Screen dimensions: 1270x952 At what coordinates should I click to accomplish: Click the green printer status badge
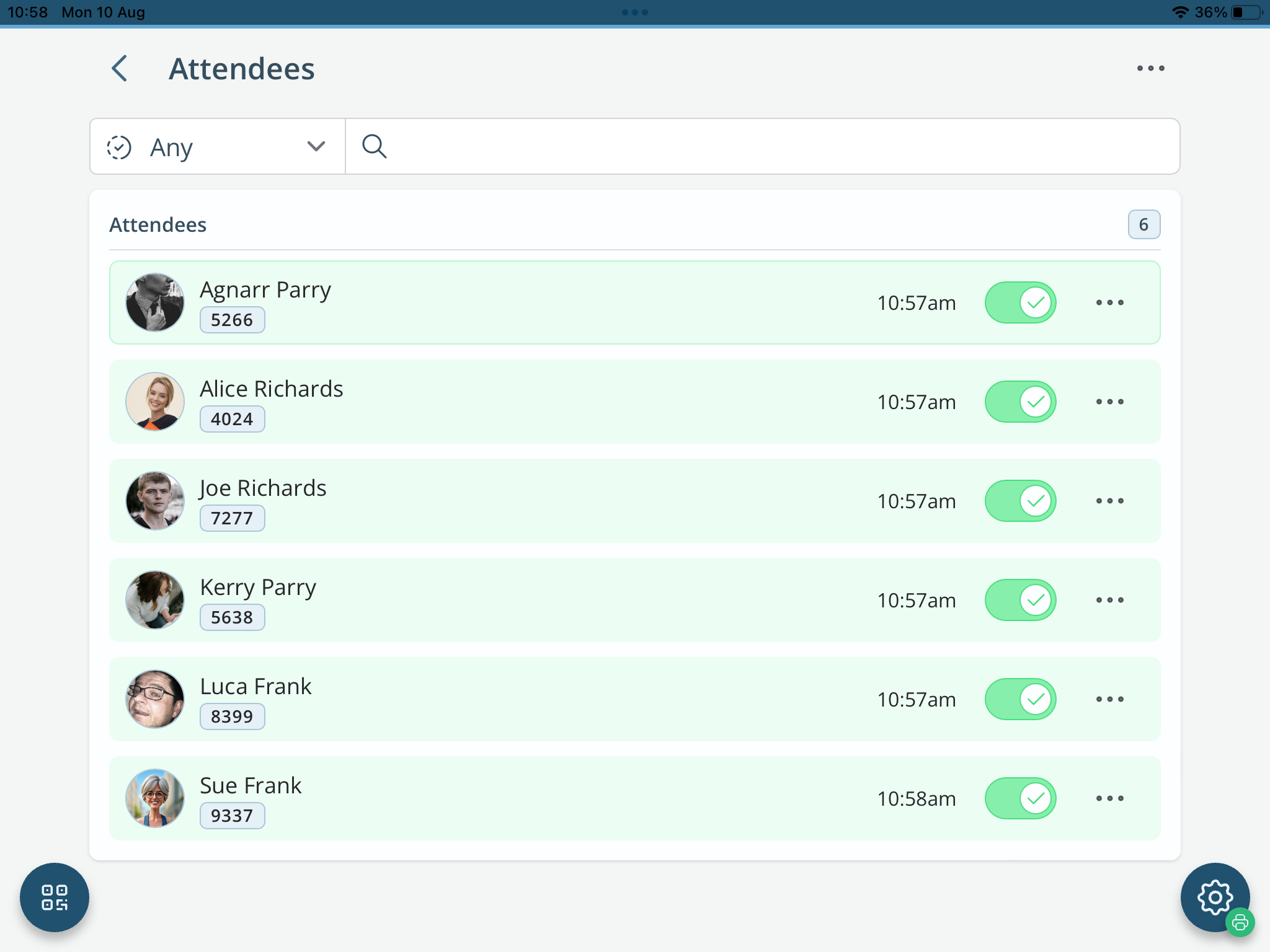tap(1240, 923)
